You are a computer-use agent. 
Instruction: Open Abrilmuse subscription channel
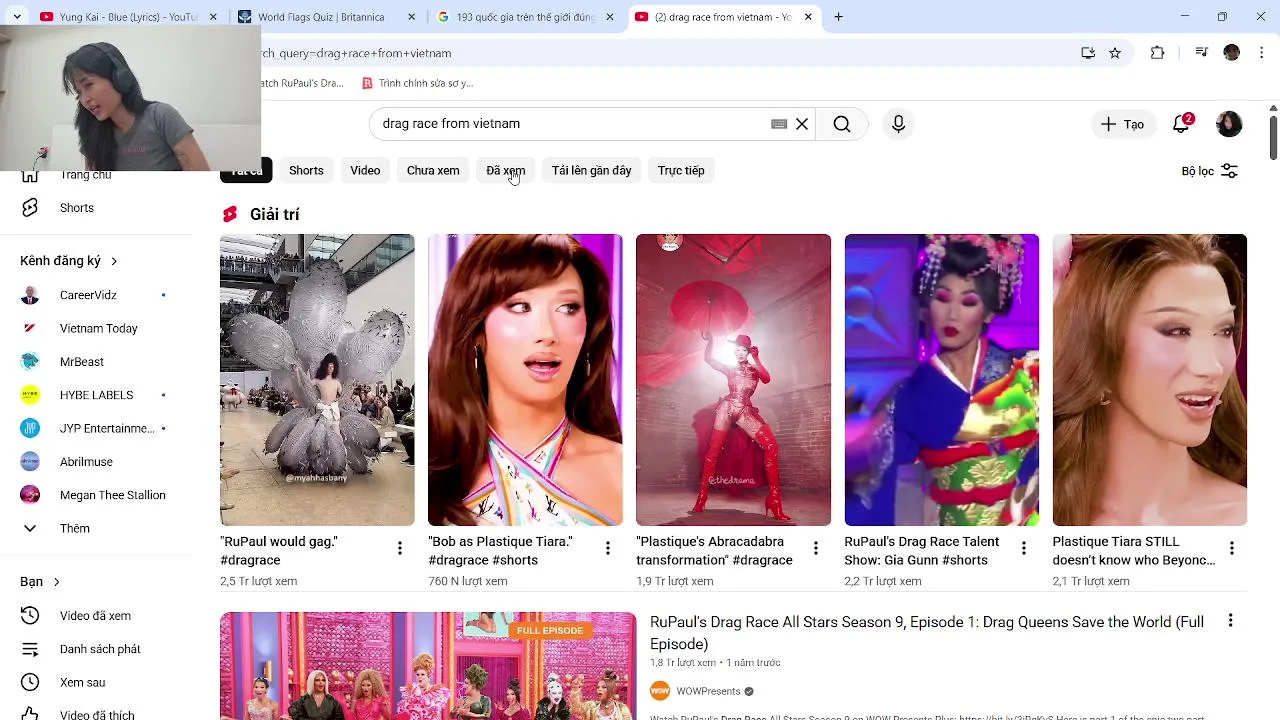(86, 462)
